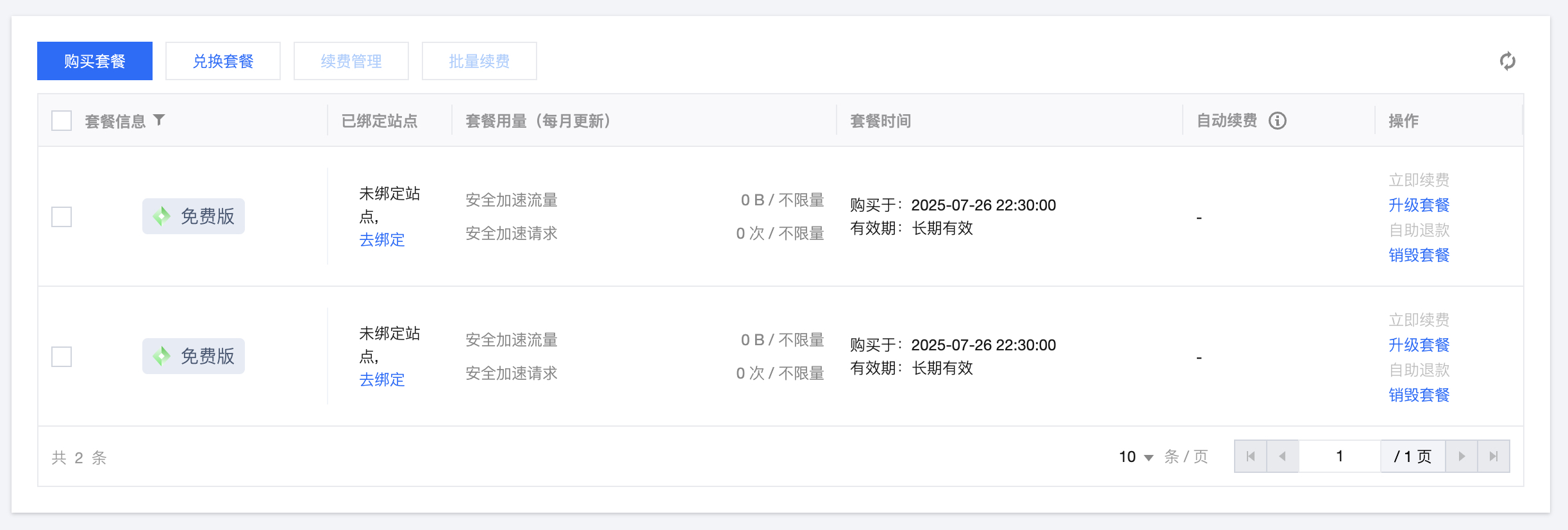Click 升级套餐 in second row
The image size is (1568, 530).
pos(1419,345)
